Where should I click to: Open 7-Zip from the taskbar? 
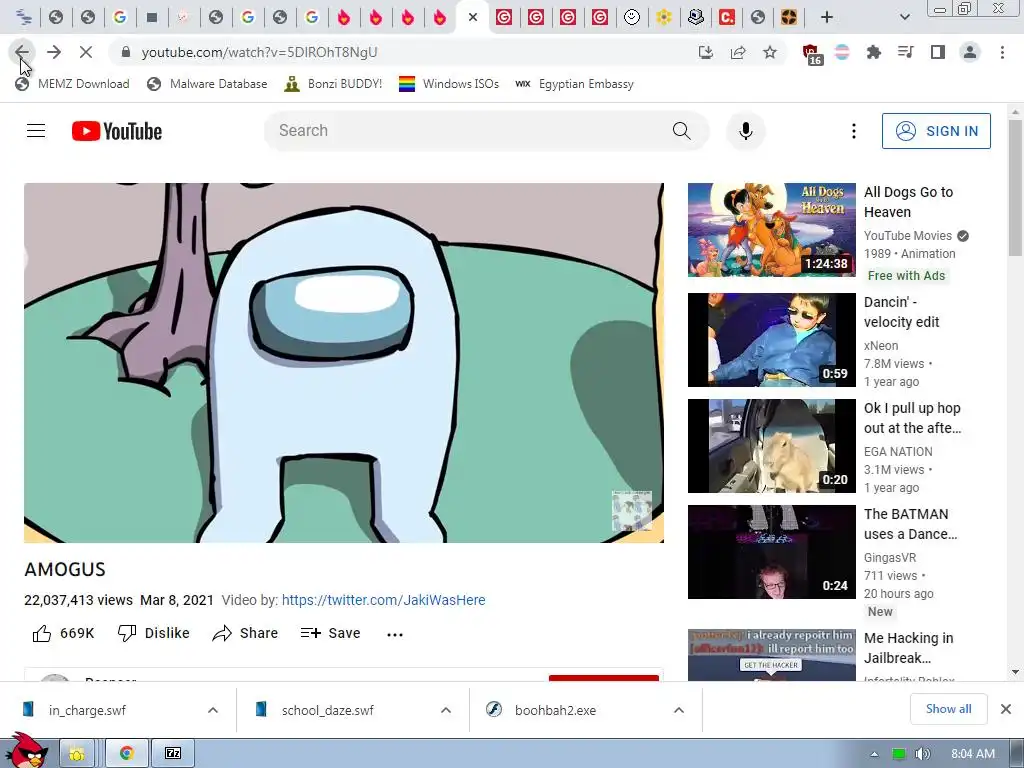(173, 754)
